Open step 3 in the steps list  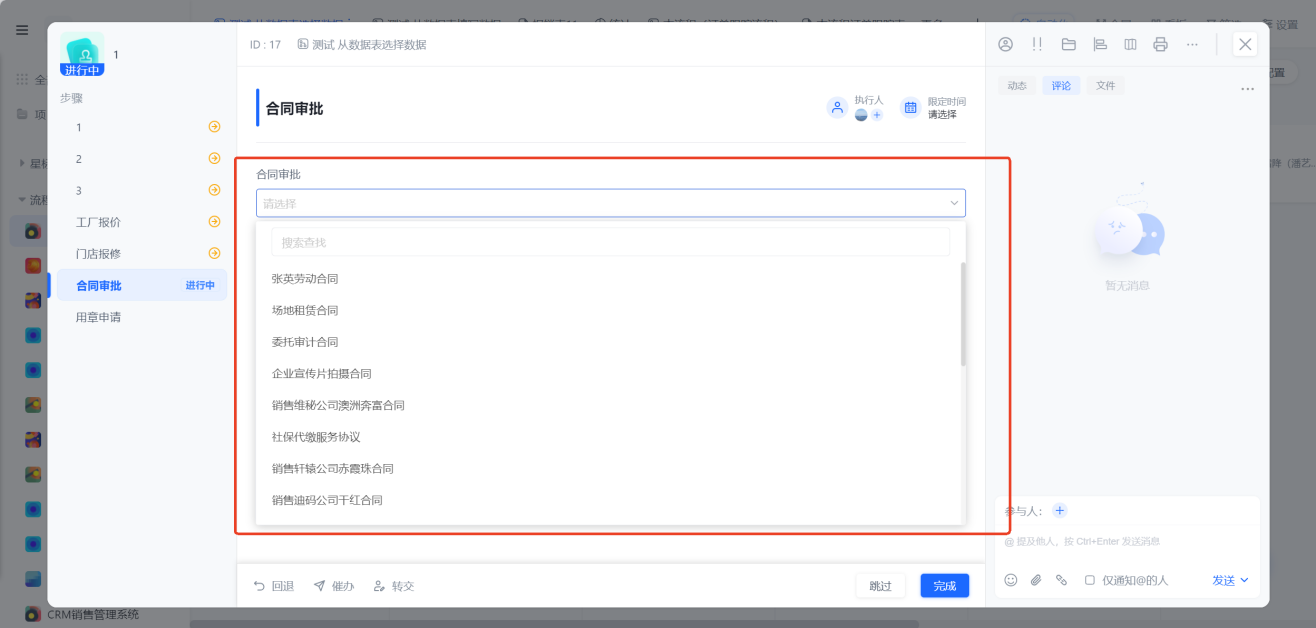142,190
